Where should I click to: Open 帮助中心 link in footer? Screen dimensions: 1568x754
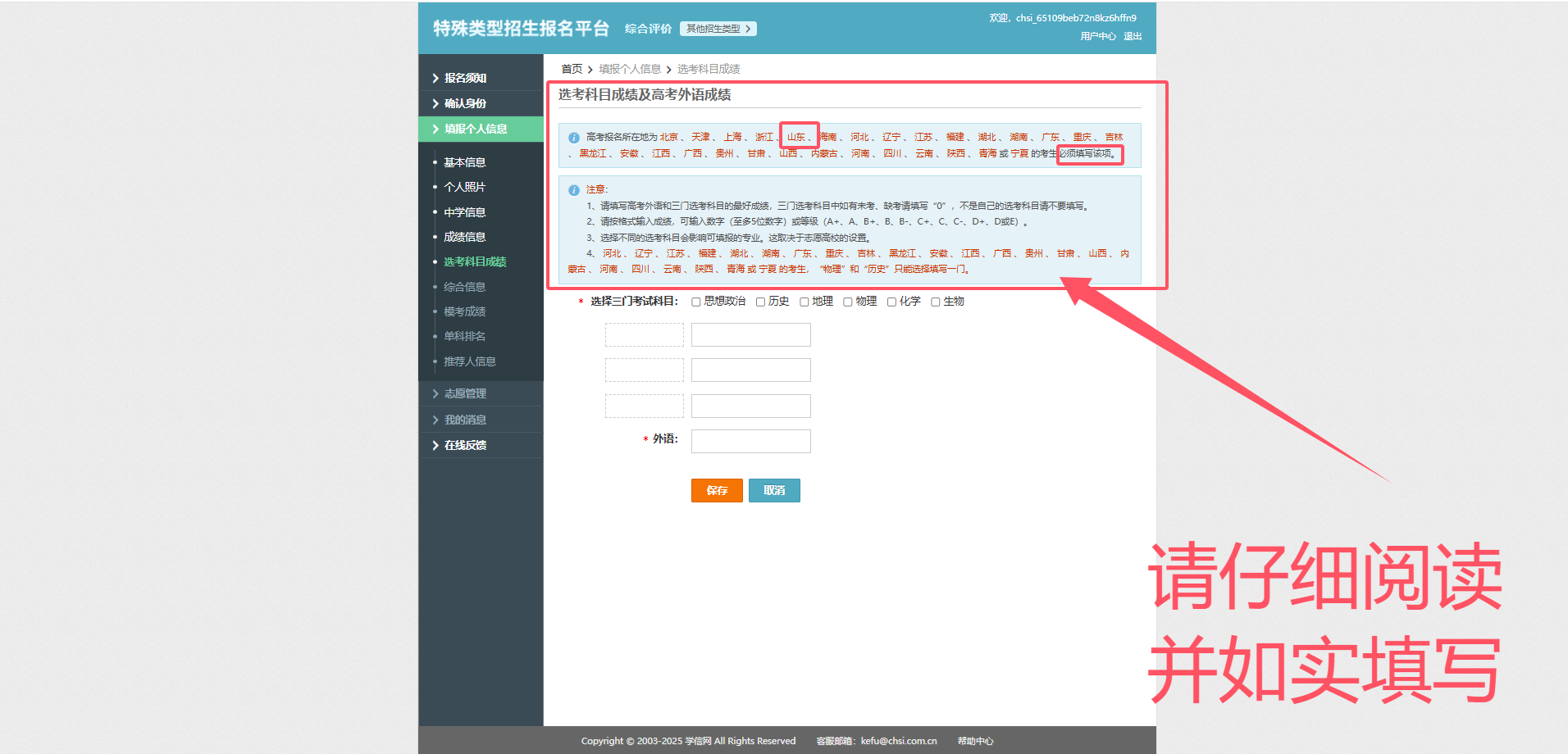click(x=975, y=742)
